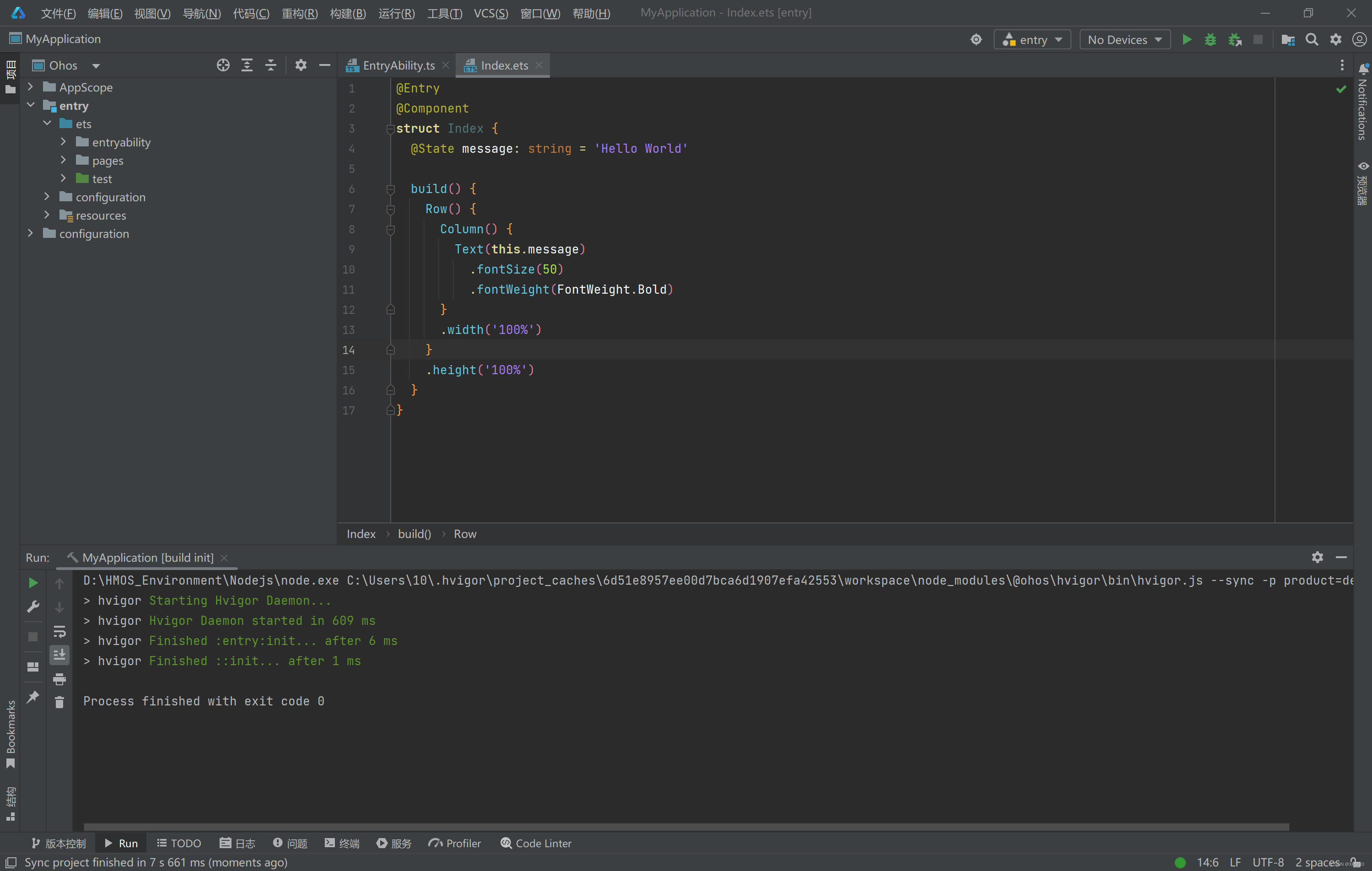Click the build() breadcrumb link
Image resolution: width=1372 pixels, height=871 pixels.
coord(414,534)
